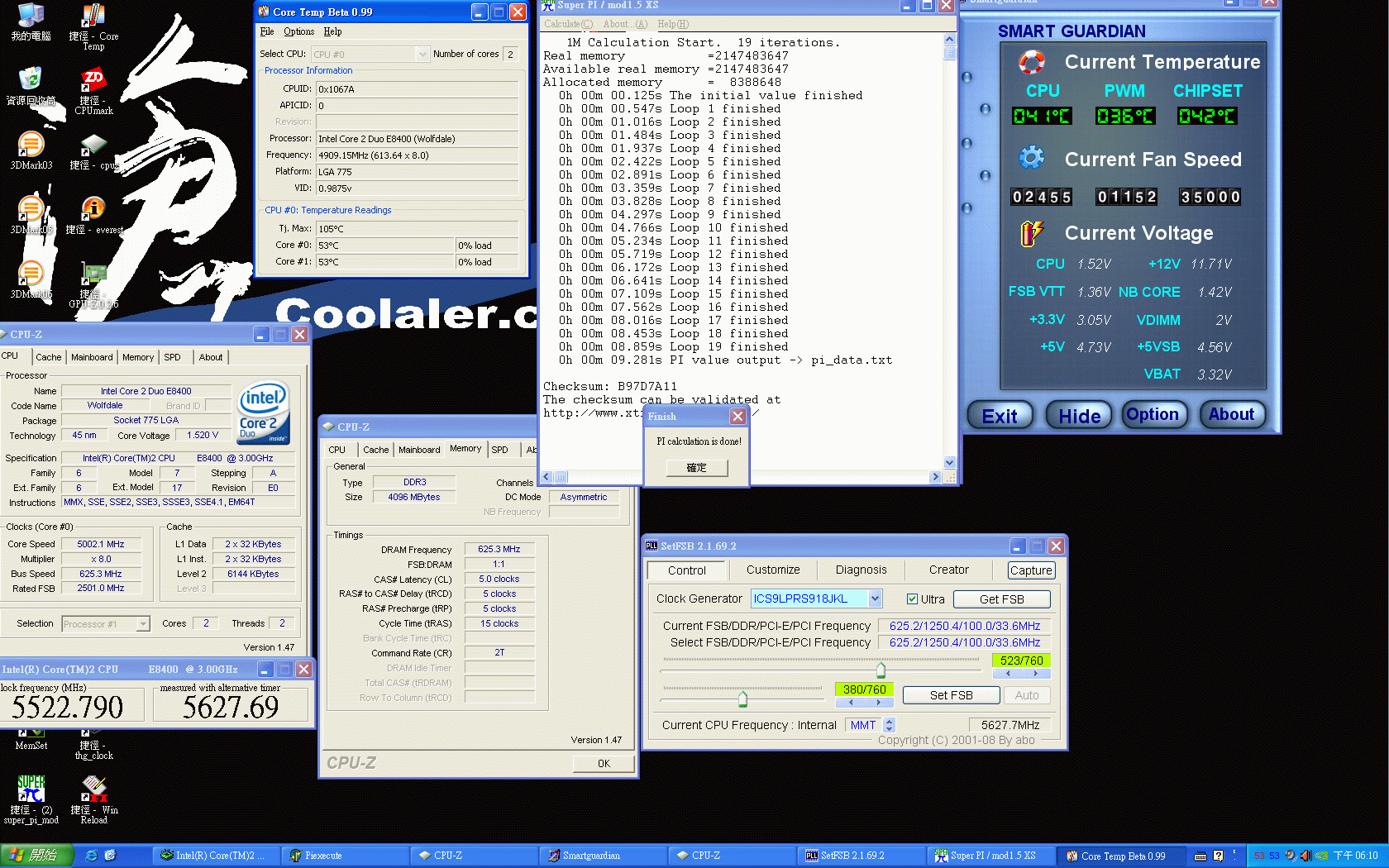Viewport: 1389px width, 868px height.
Task: Open the Calculate menu in Super PI
Action: (568, 24)
